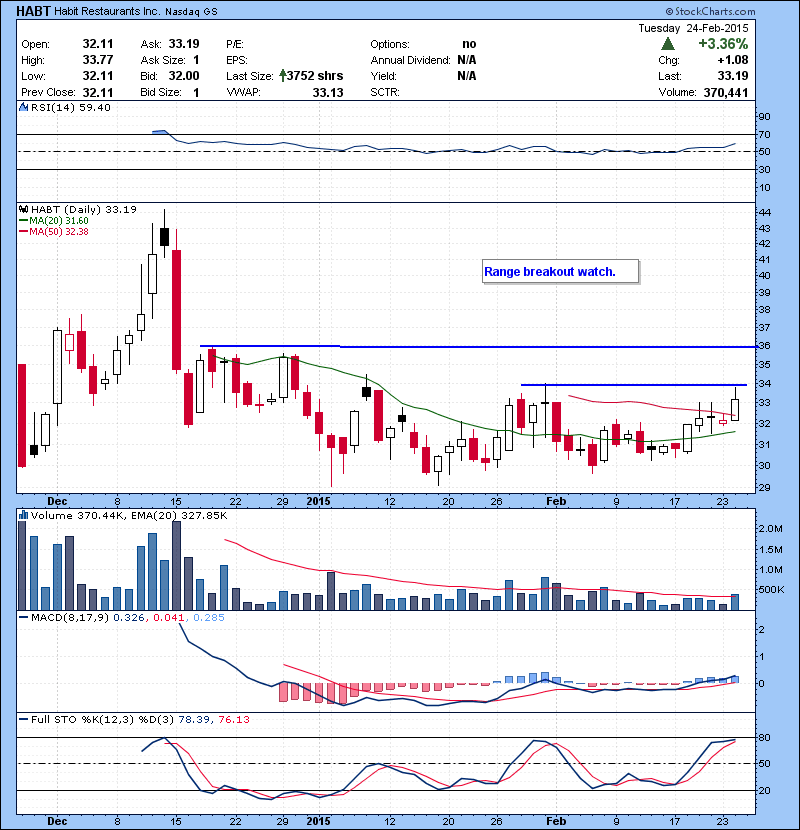Click the 44 price axis label

pos(764,212)
